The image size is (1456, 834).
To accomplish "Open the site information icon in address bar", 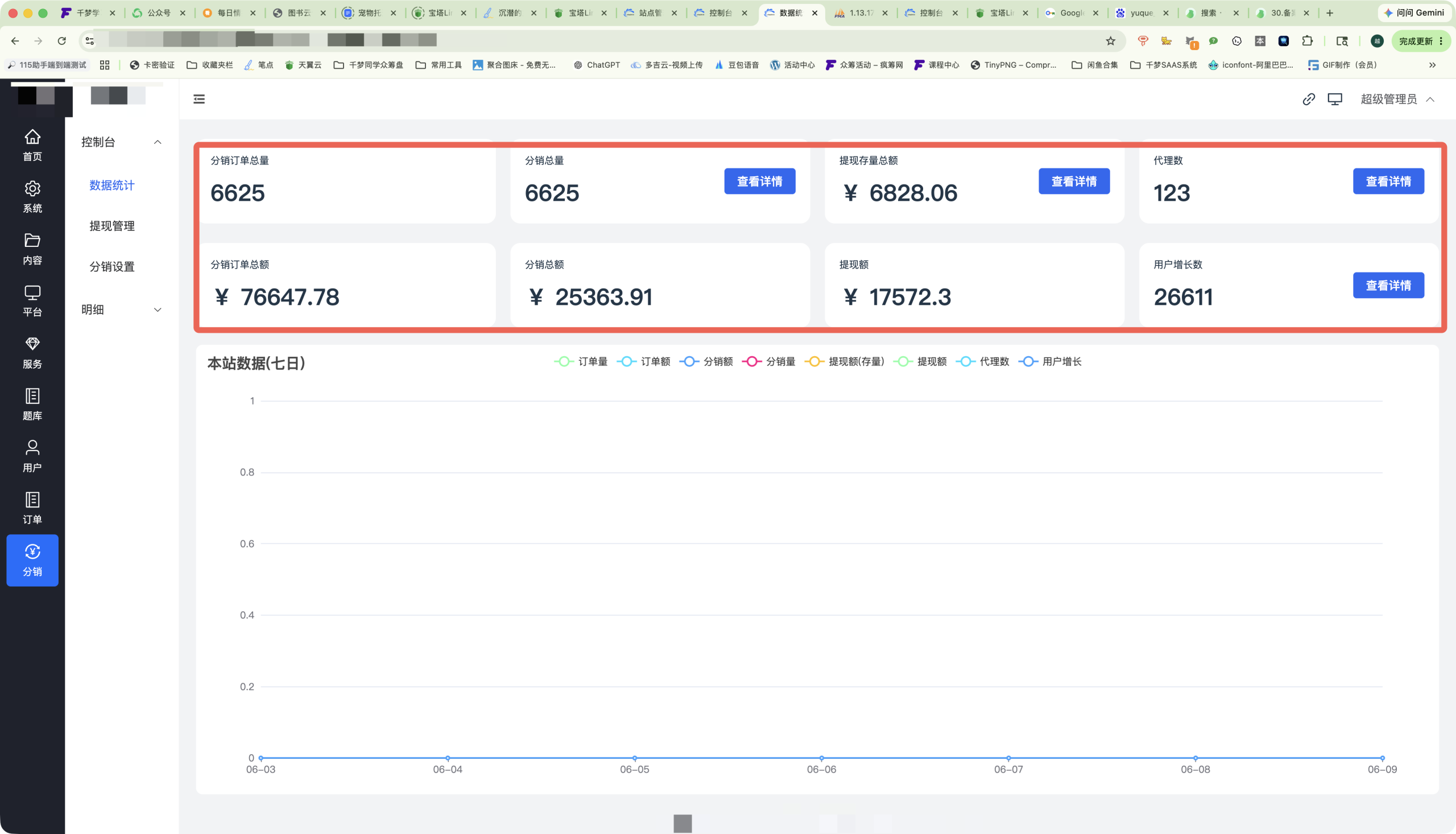I will point(90,40).
